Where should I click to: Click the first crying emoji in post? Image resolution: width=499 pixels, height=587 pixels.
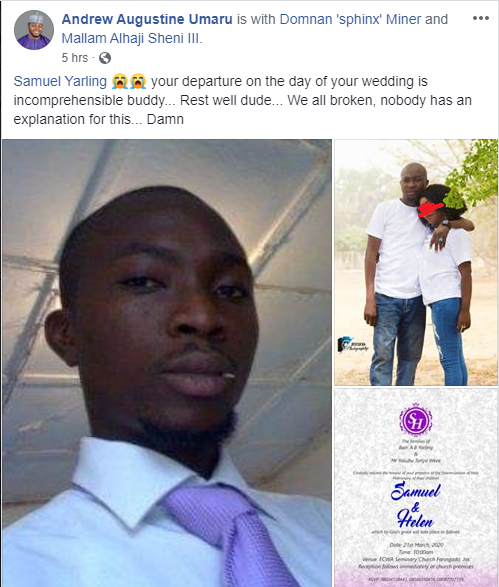click(x=119, y=81)
